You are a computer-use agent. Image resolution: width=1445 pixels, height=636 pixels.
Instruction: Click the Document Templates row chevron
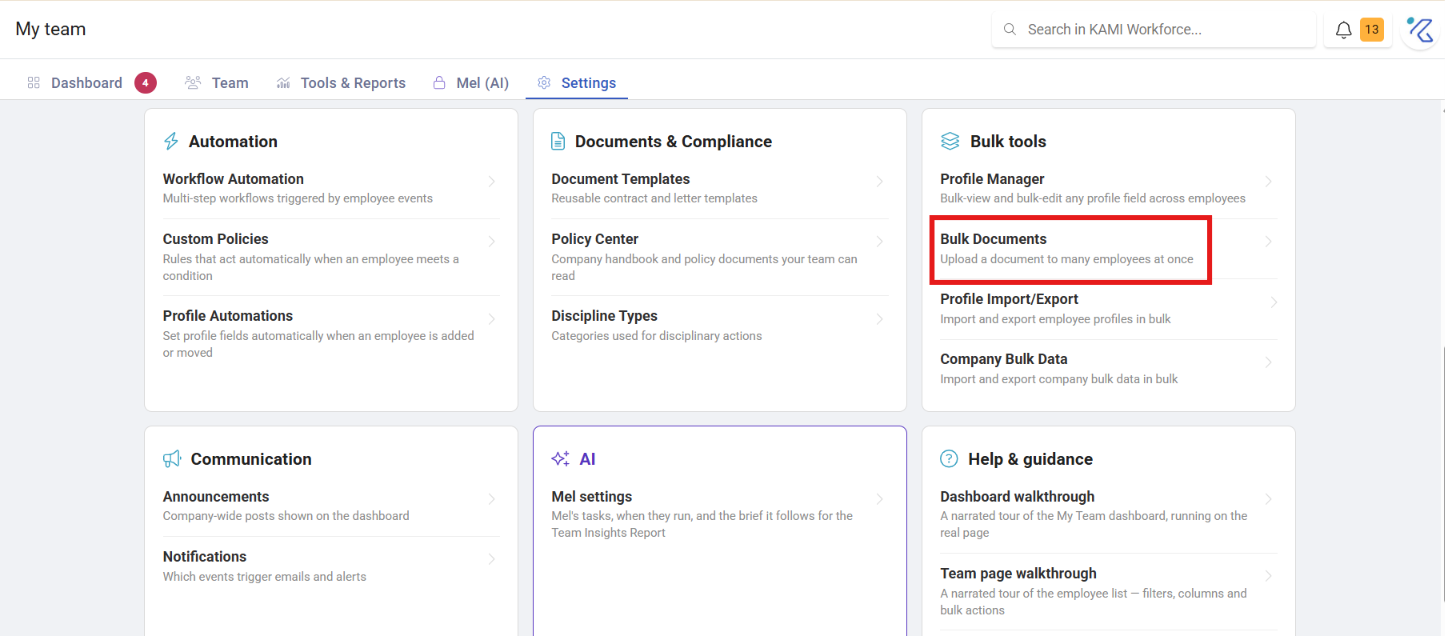[880, 182]
